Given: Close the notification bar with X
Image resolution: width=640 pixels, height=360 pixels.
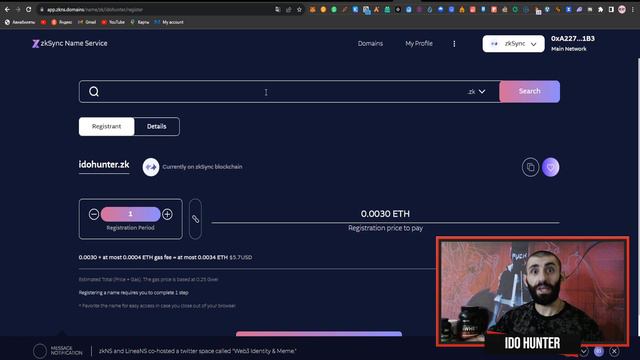Looking at the screenshot, I should click(614, 351).
